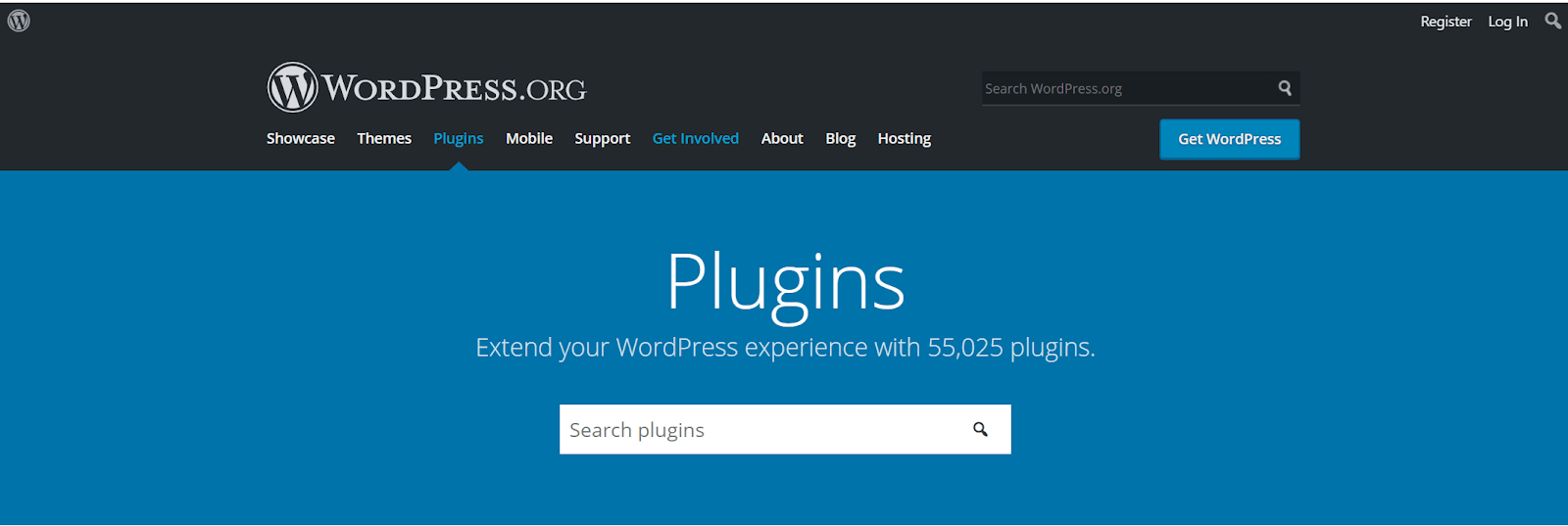The width and height of the screenshot is (1568, 526).
Task: Visit the About menu item
Action: coord(782,138)
